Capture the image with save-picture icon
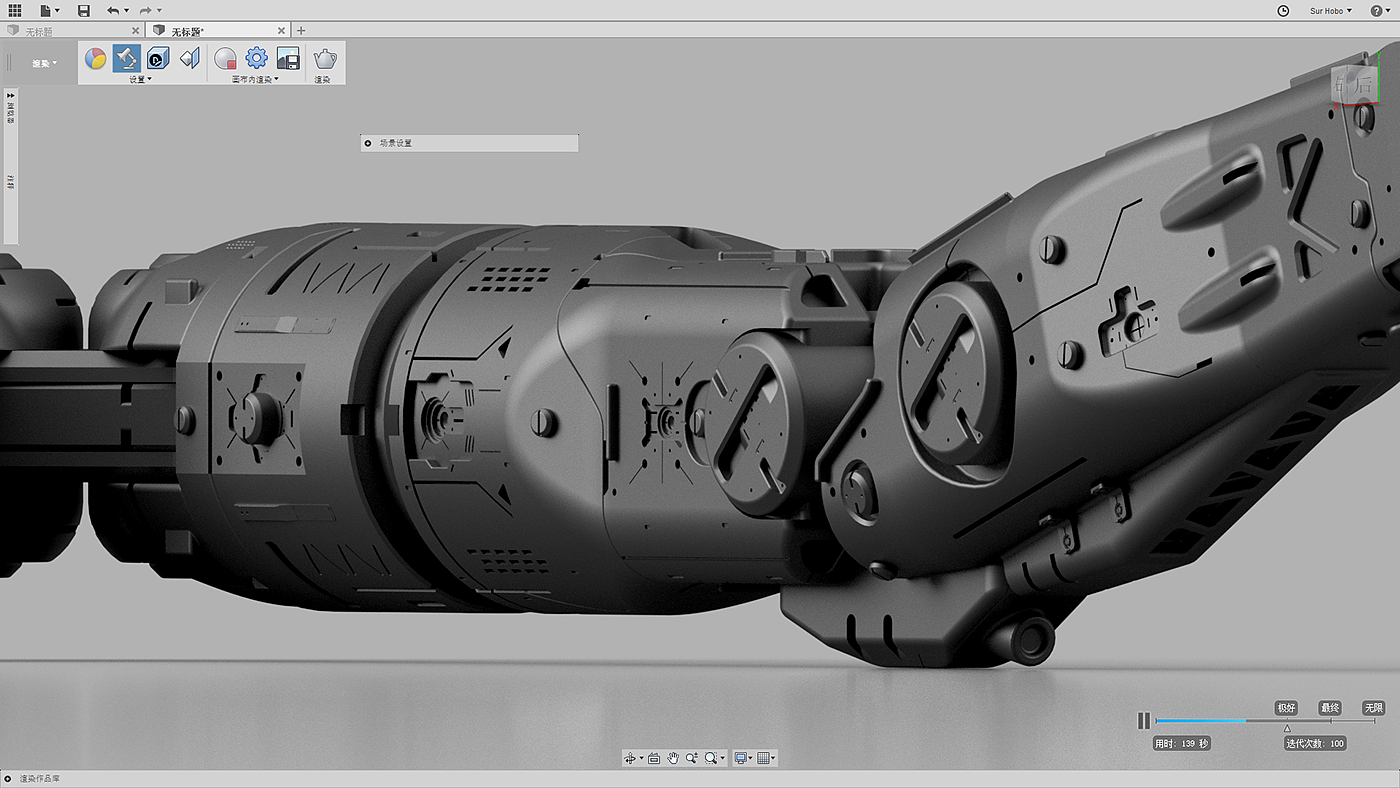This screenshot has height=788, width=1400. click(x=288, y=58)
